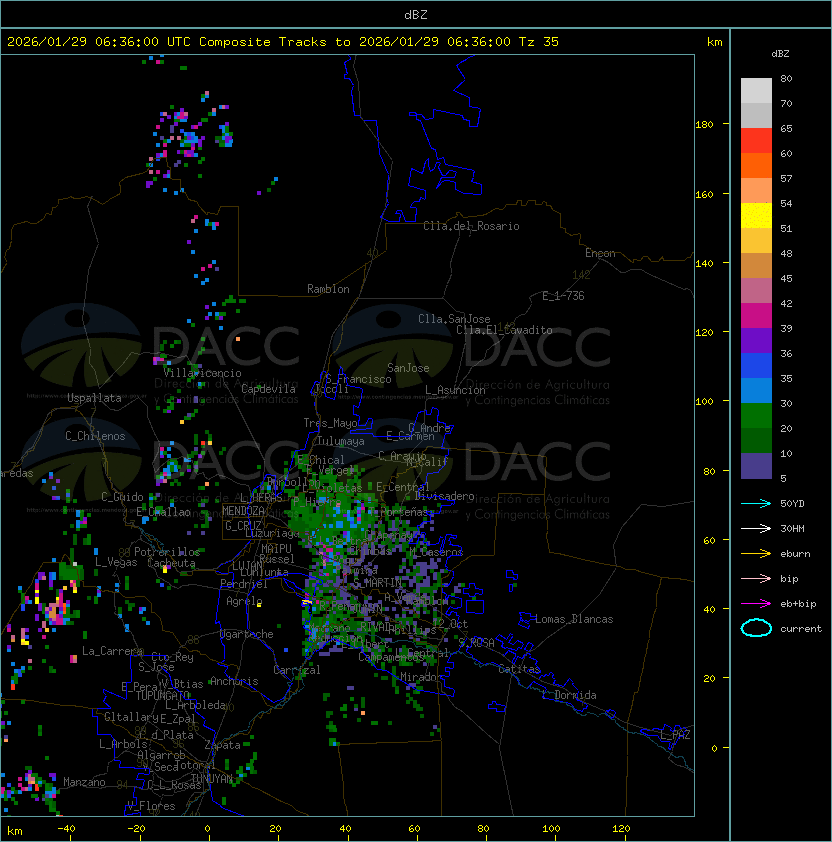Click the L_Dormida place label
The height and width of the screenshot is (842, 832).
click(569, 695)
